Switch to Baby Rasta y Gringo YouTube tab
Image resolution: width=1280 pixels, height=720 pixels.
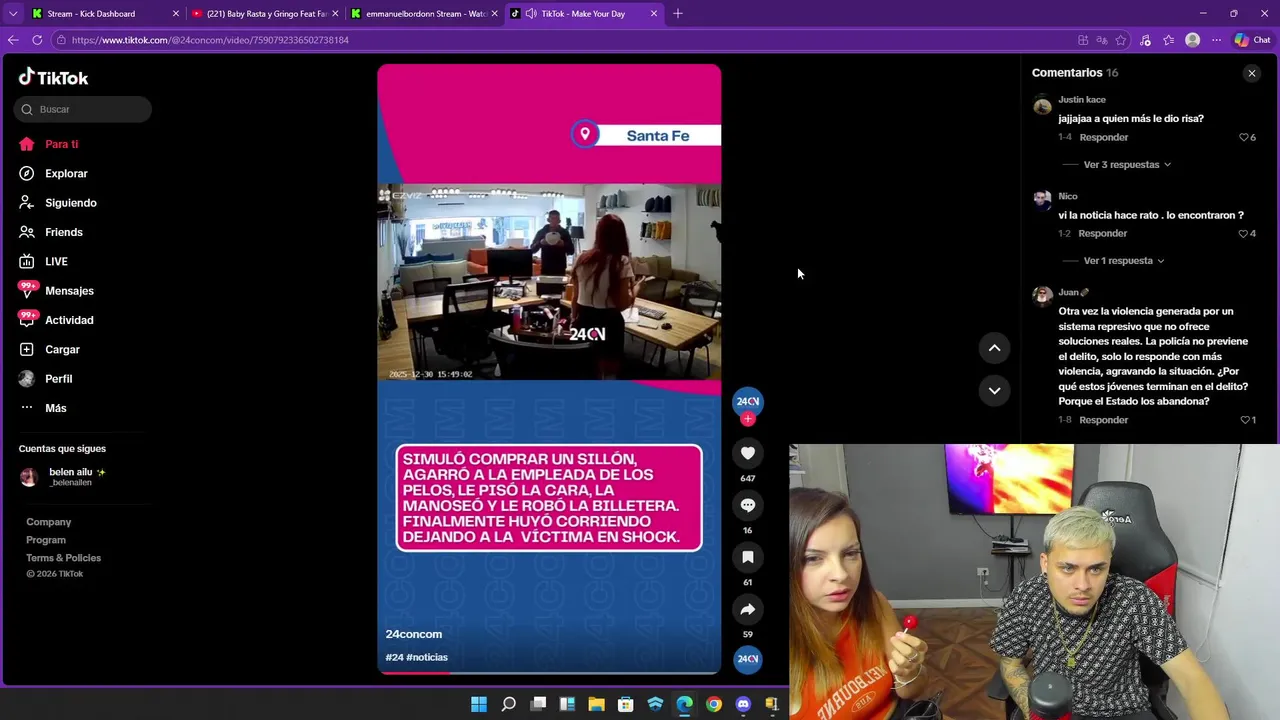[x=266, y=14]
